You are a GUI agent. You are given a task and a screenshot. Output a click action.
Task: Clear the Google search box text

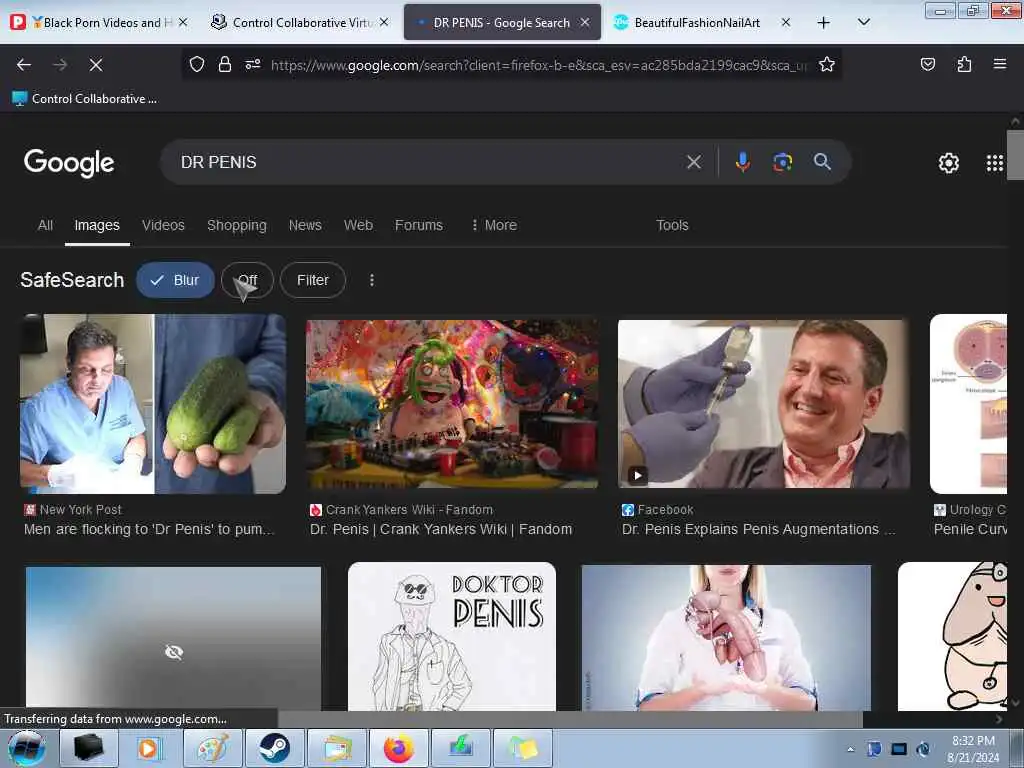tap(694, 162)
